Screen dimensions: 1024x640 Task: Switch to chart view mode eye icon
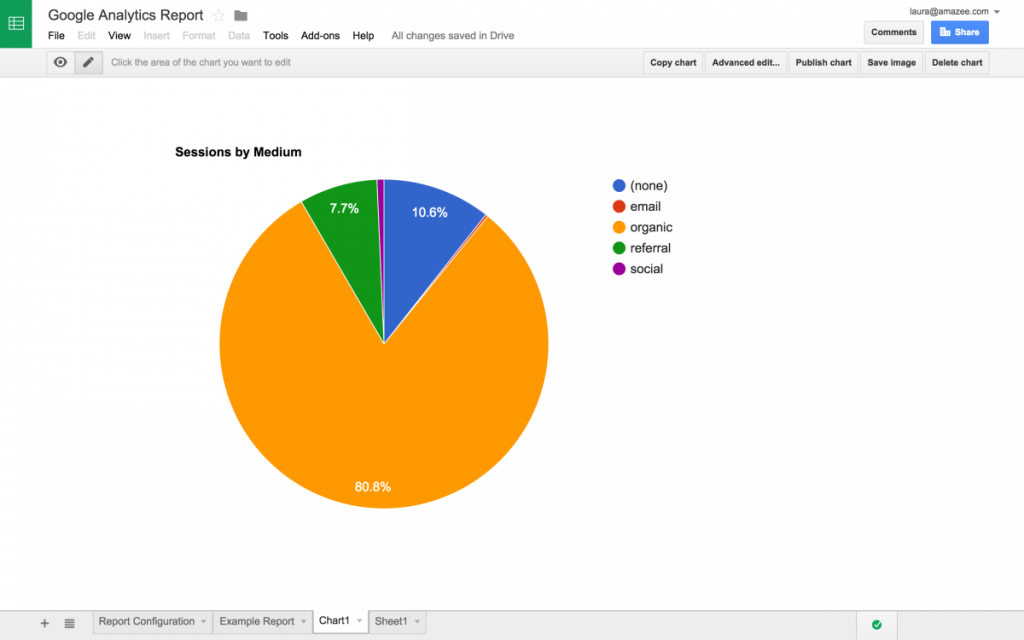coord(60,63)
